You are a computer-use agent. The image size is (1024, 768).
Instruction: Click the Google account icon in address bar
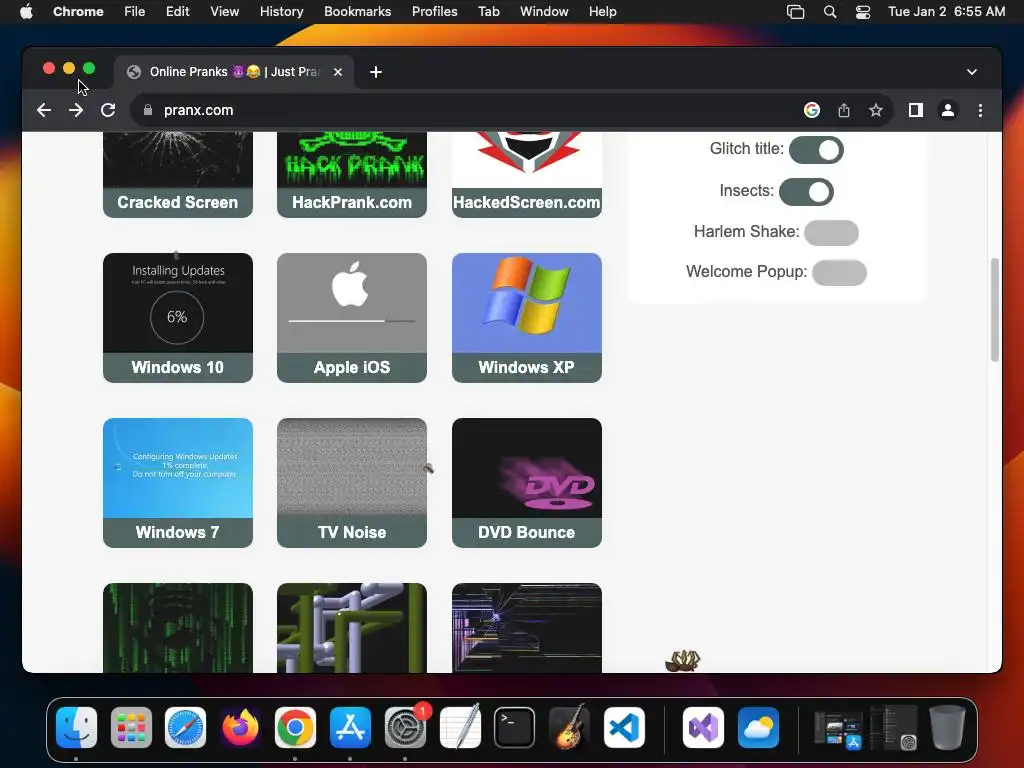click(x=812, y=110)
